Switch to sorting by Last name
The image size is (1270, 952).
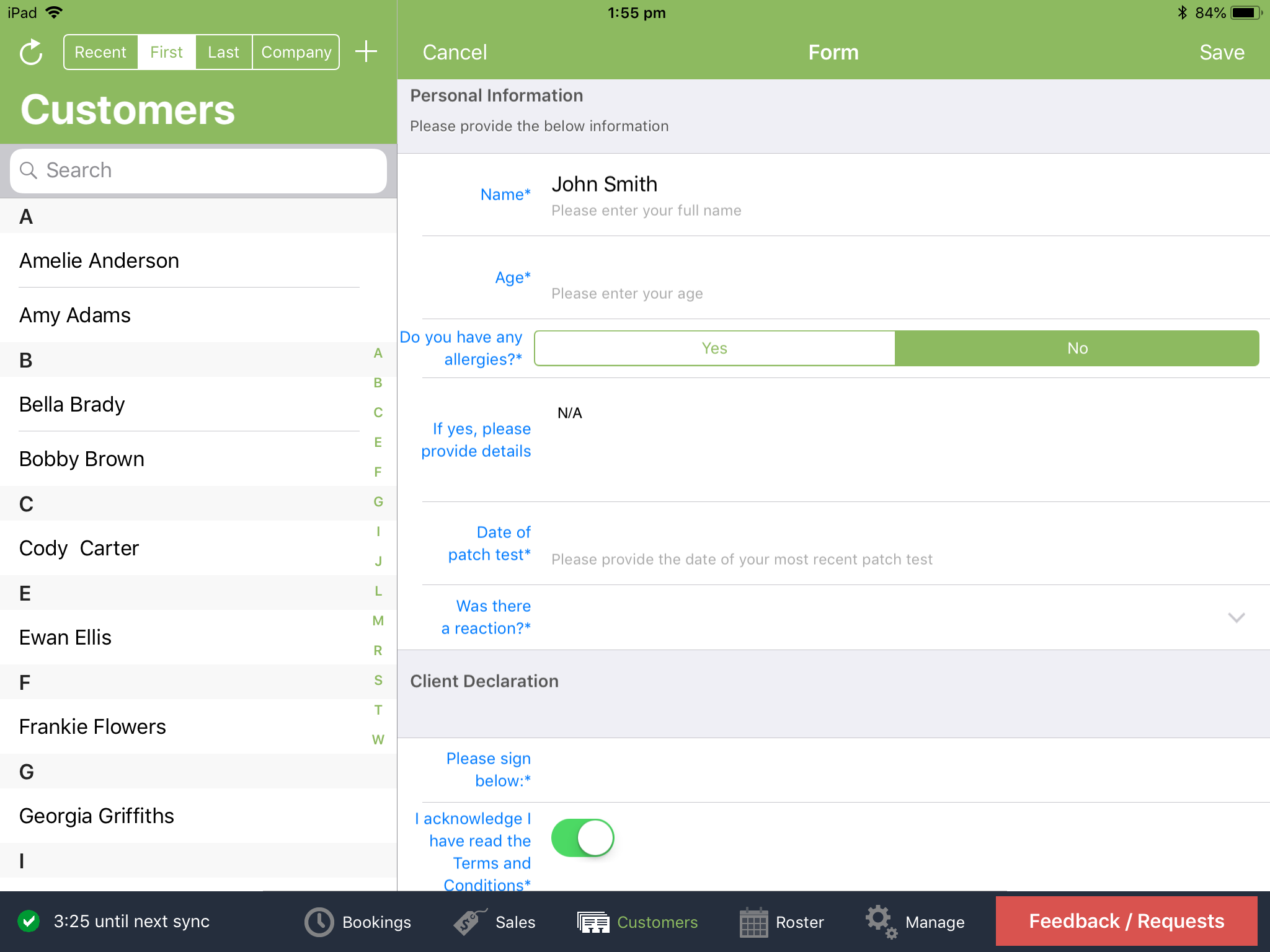(x=223, y=51)
